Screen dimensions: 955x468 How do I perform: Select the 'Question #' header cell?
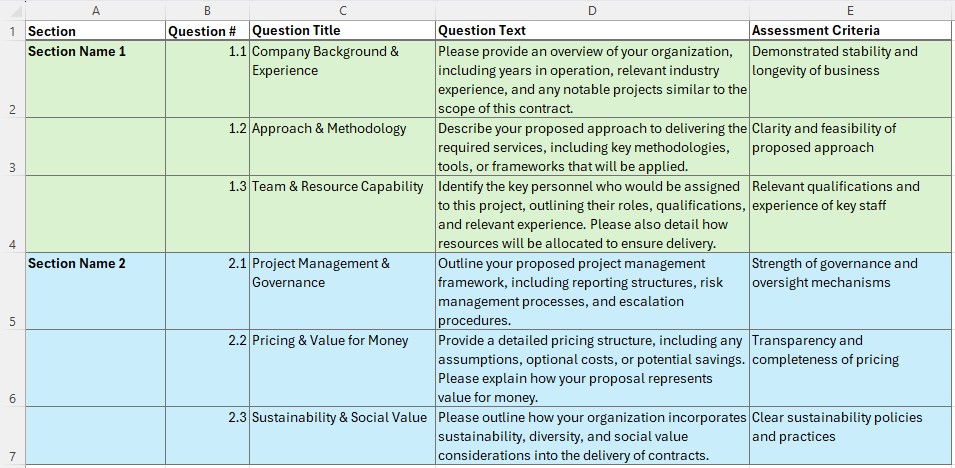(207, 31)
